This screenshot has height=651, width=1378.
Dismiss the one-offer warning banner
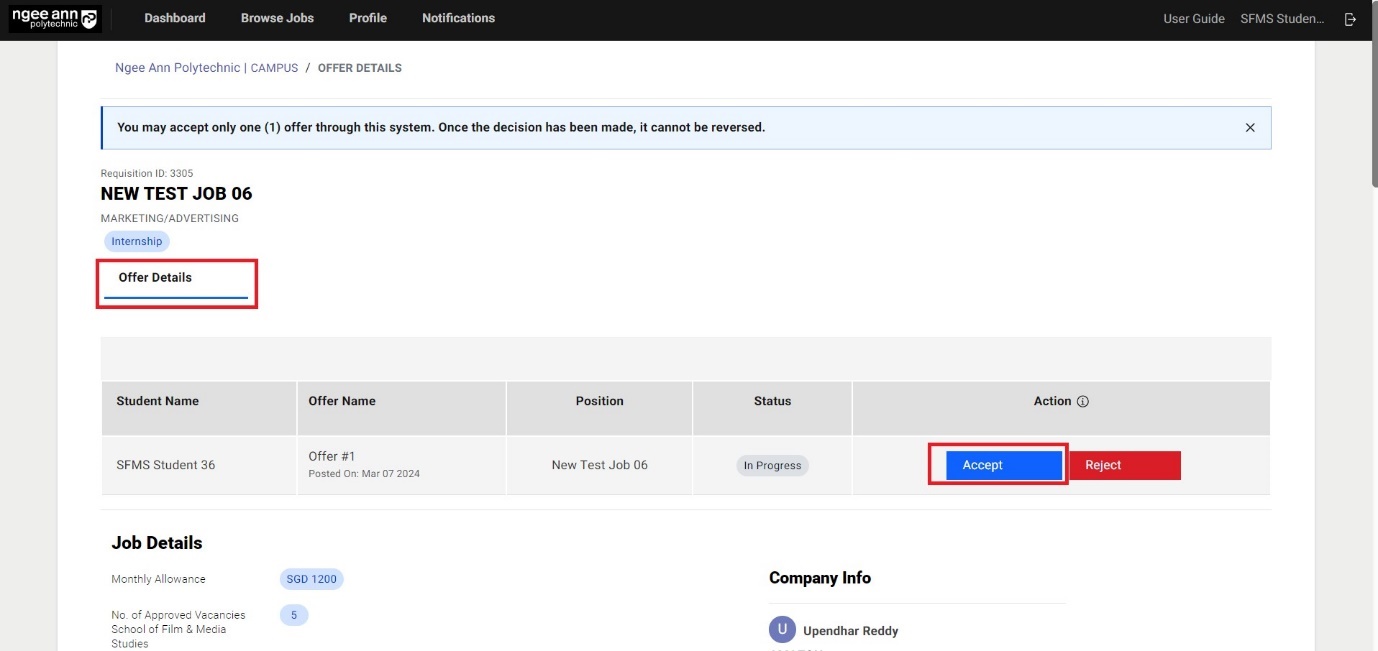(x=1249, y=128)
